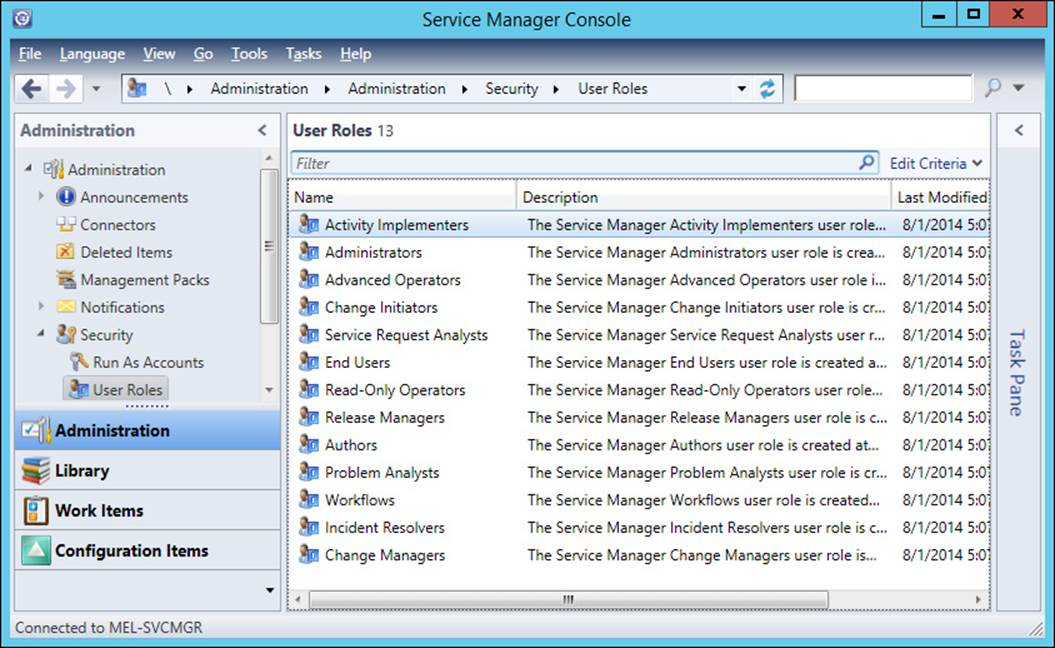1055x648 pixels.
Task: Click the filter magnifier icon
Action: 867,162
